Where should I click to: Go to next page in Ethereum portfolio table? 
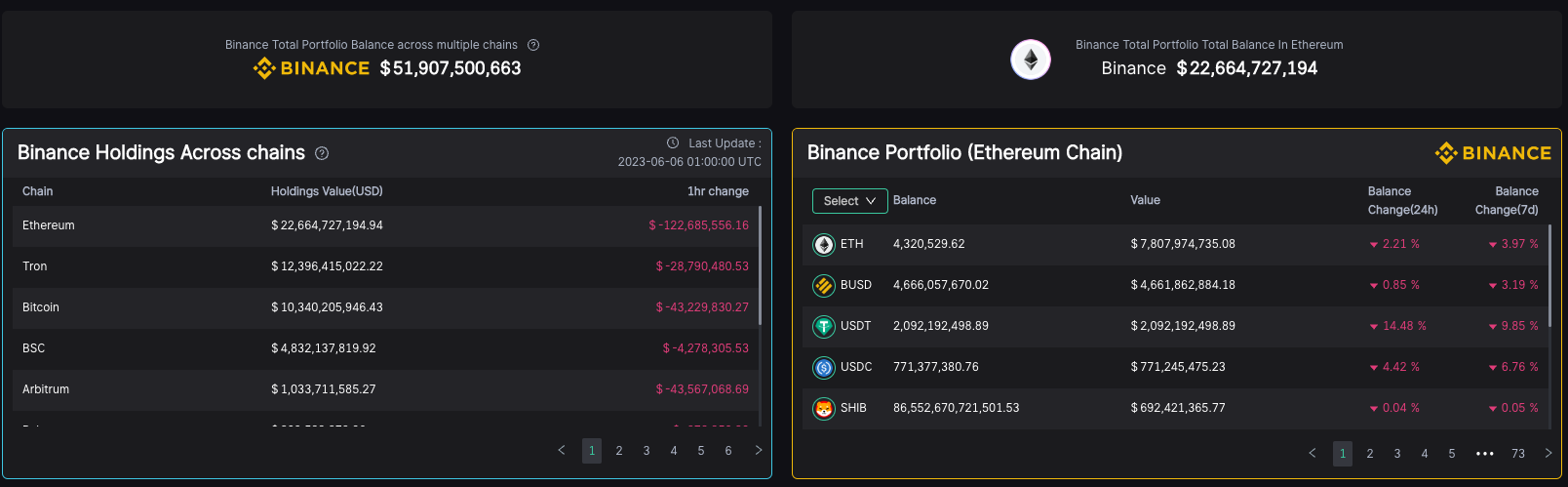pos(1548,453)
